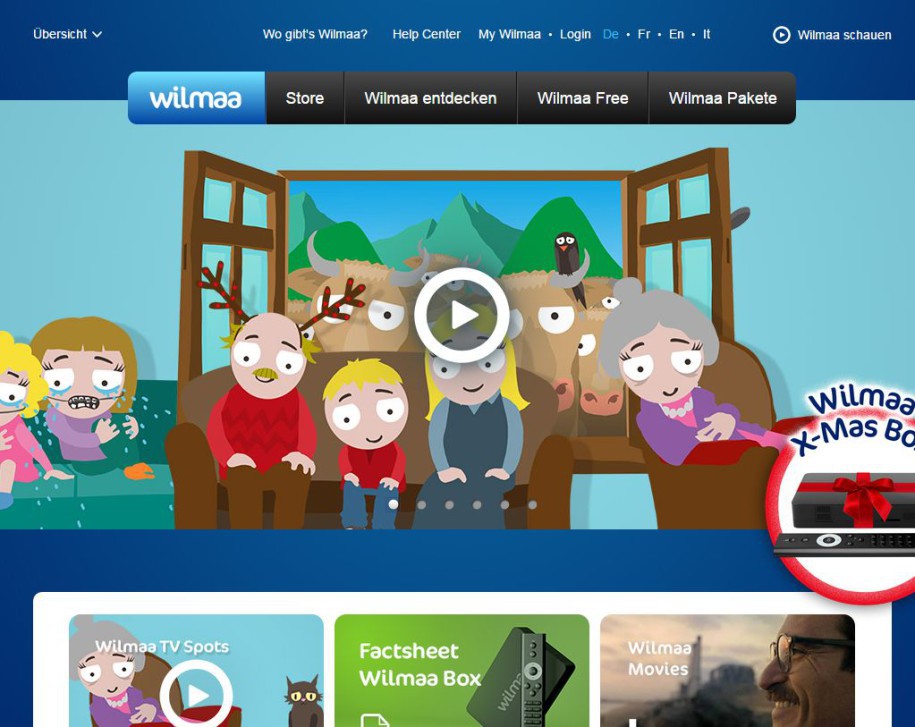Viewport: 915px width, 727px height.
Task: Open the Store tab
Action: click(x=305, y=98)
